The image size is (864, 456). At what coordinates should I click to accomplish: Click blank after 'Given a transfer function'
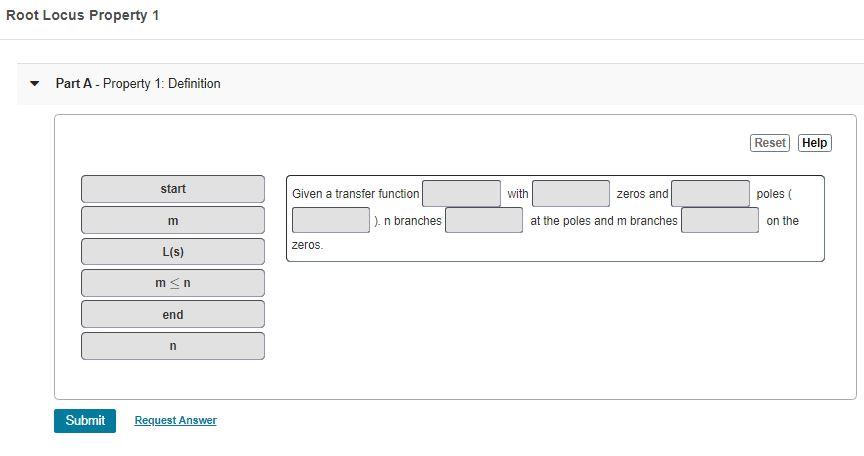pos(462,194)
